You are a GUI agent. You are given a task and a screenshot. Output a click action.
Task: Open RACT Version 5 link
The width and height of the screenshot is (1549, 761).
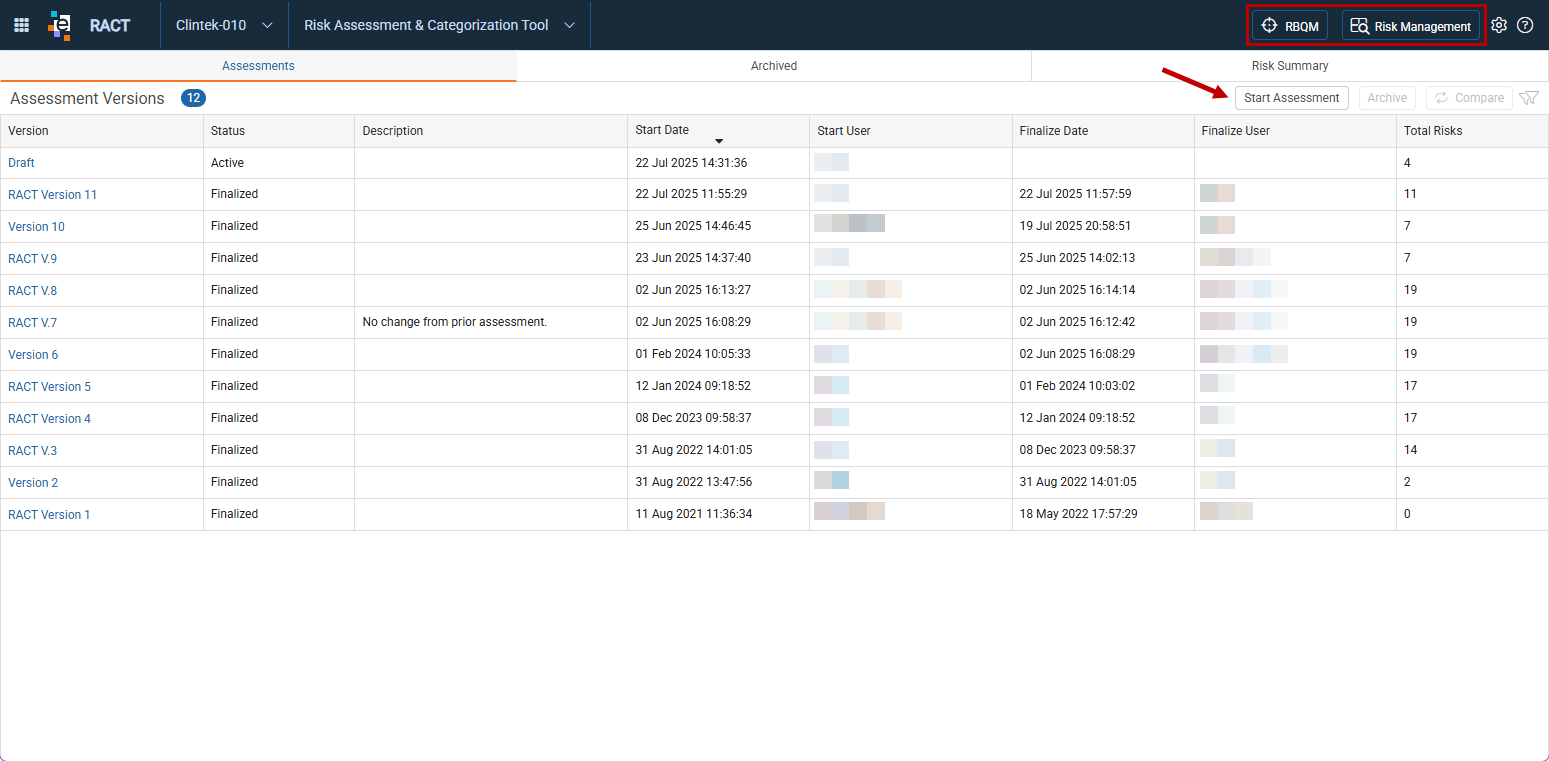coord(49,387)
